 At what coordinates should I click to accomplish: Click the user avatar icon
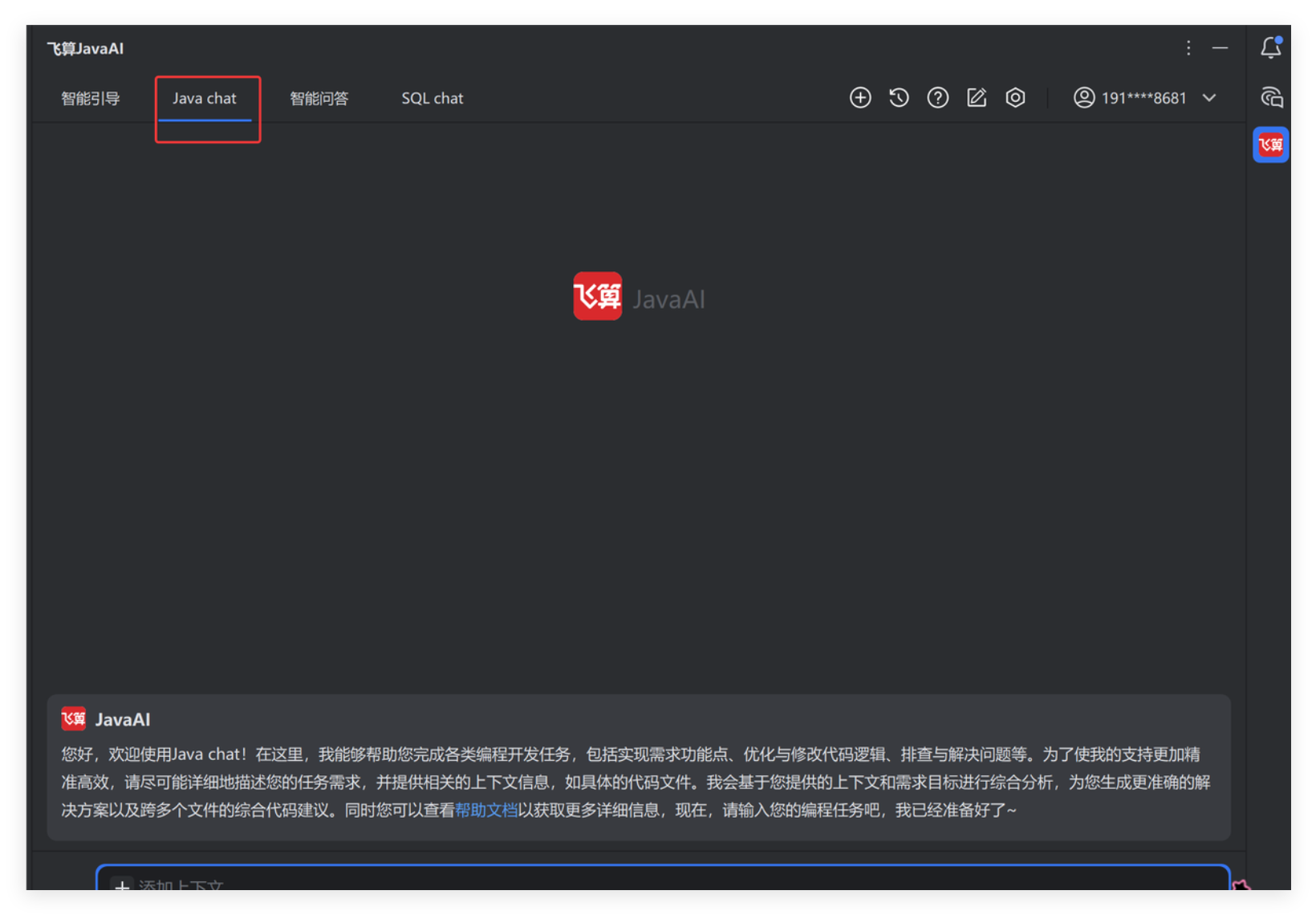(1084, 98)
